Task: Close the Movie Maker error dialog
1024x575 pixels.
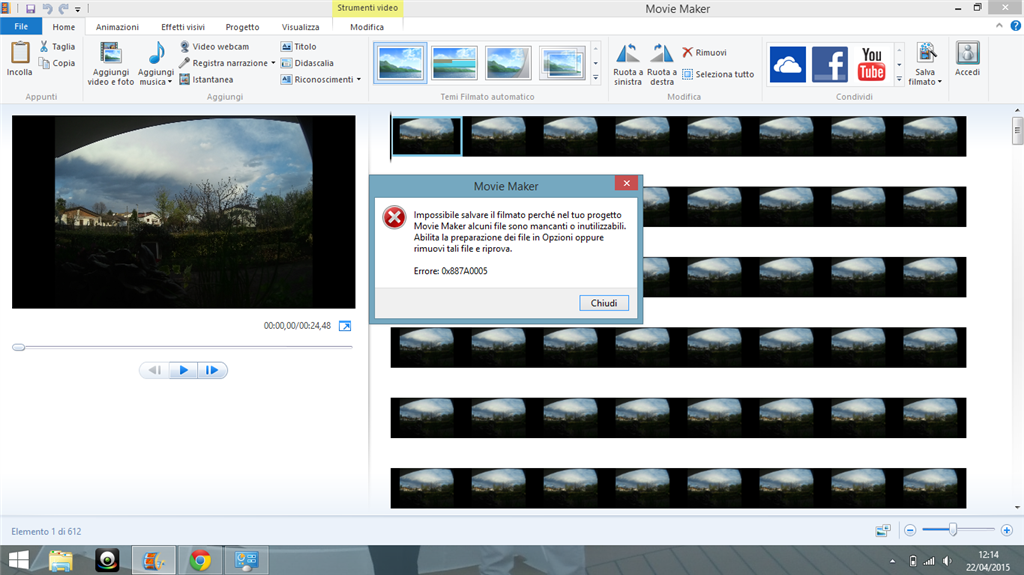Action: (626, 183)
